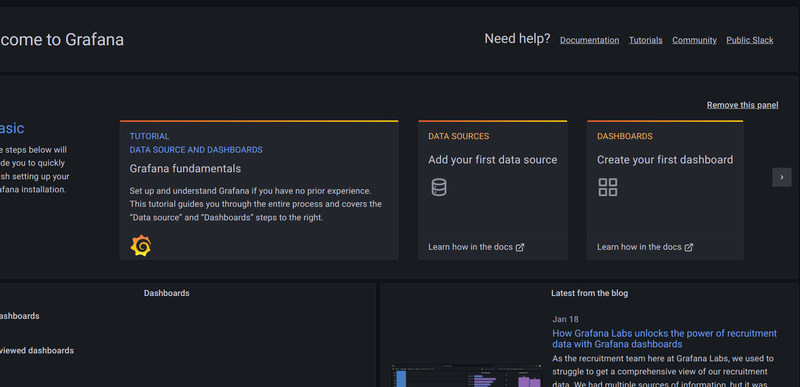The height and width of the screenshot is (387, 800).
Task: Click the external link icon in the Dashboards card
Action: tap(689, 247)
